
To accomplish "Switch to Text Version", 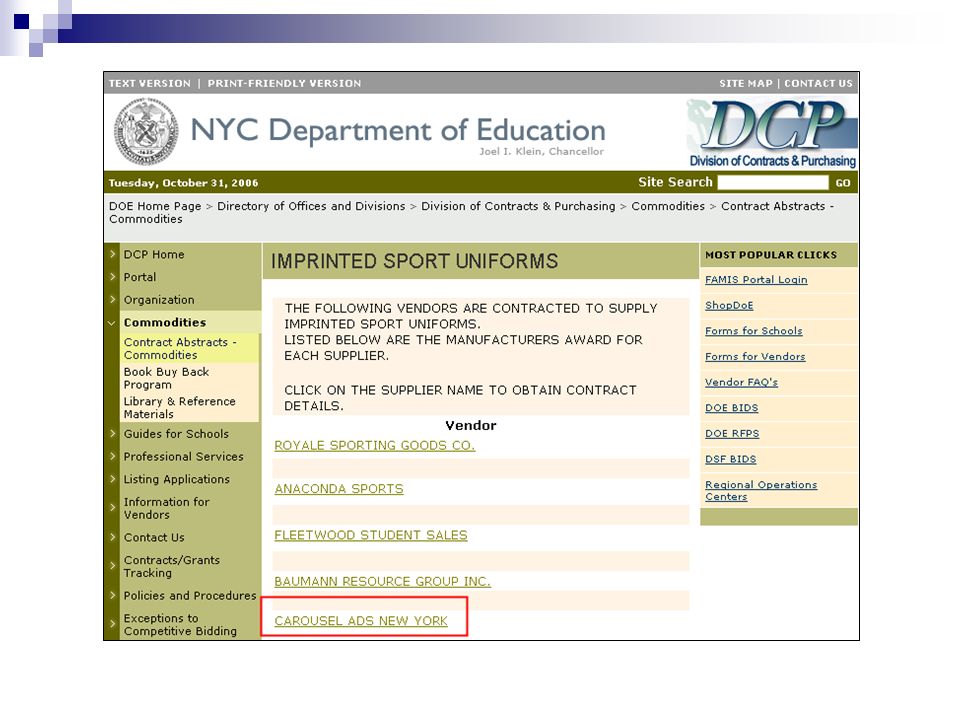I will 149,83.
